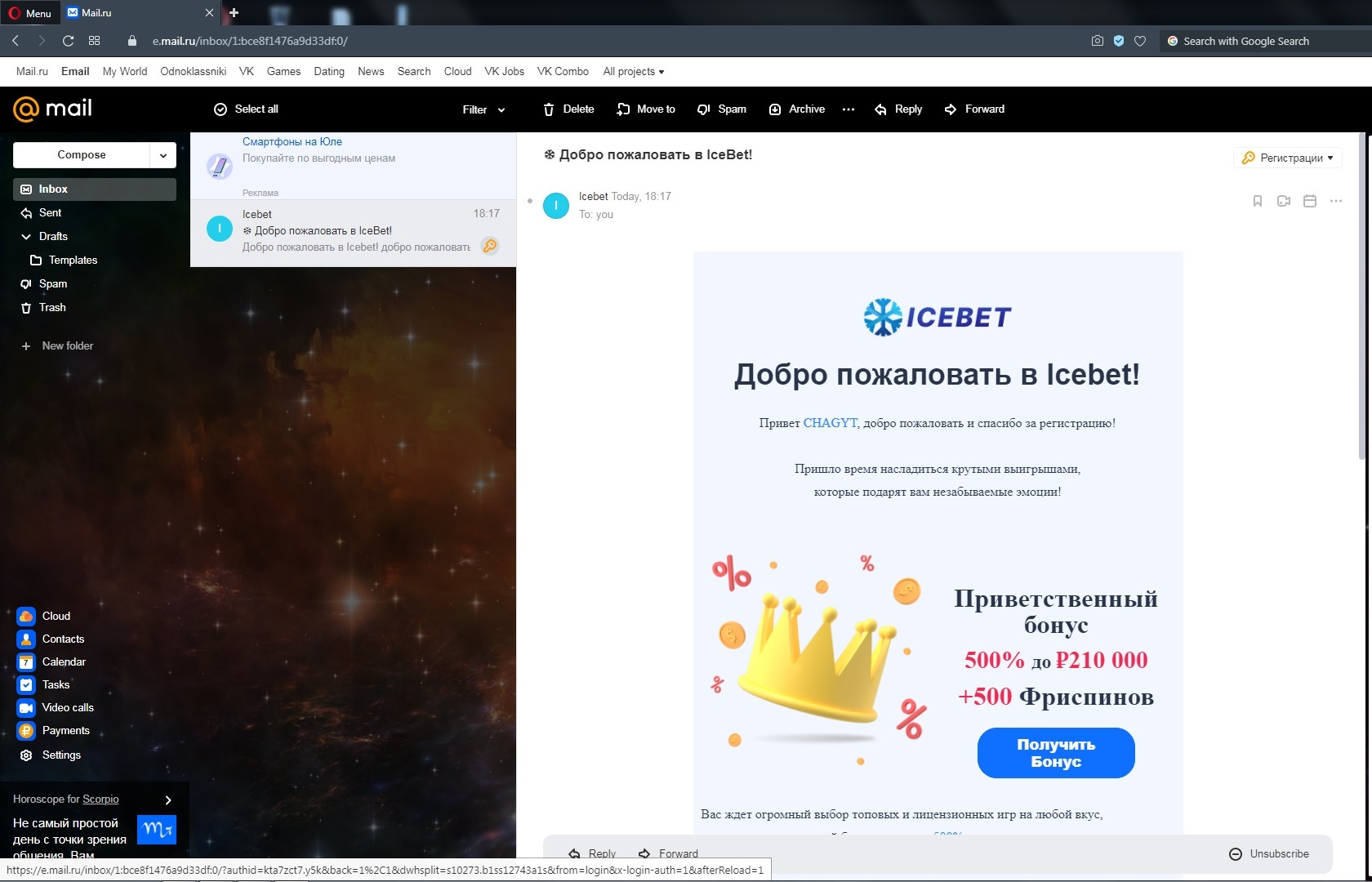Click the Google search field
This screenshot has width=1372, height=882.
tap(1266, 41)
